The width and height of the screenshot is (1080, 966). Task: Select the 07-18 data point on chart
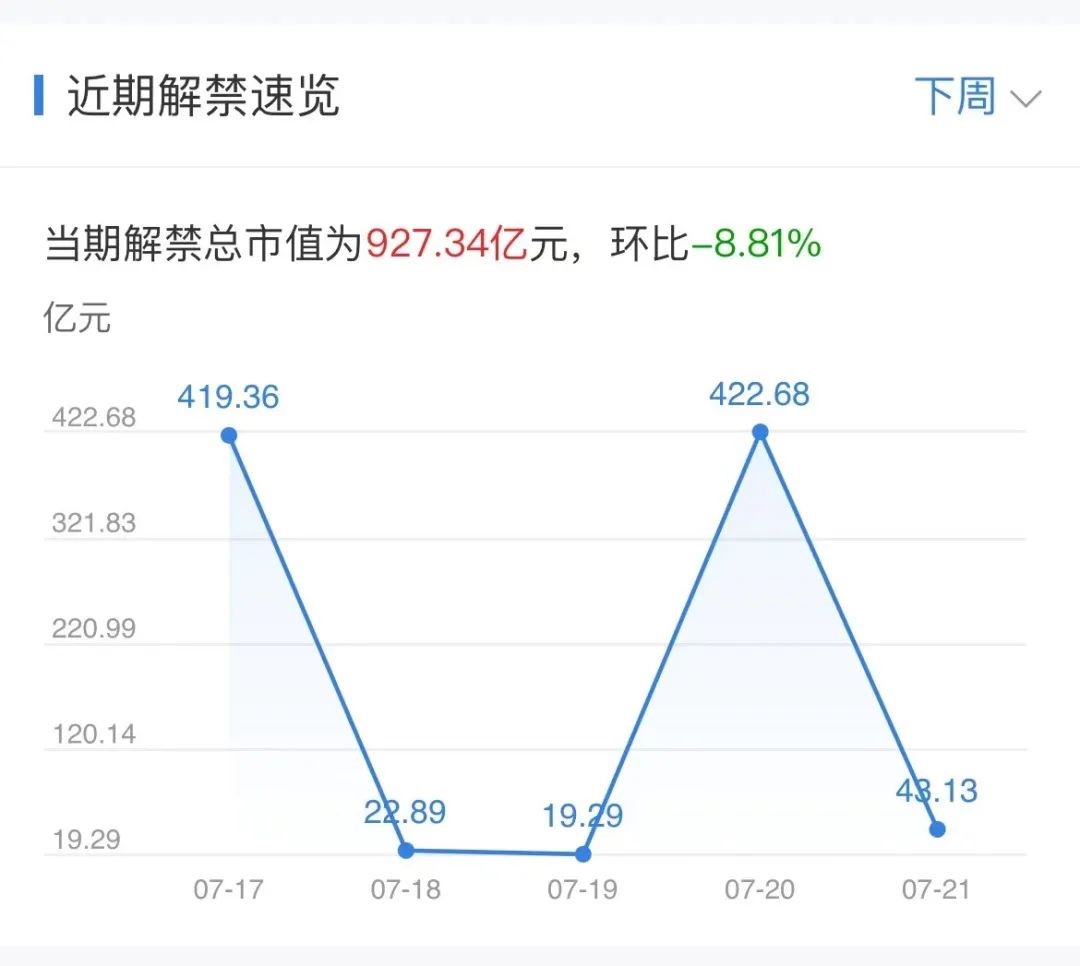point(406,850)
